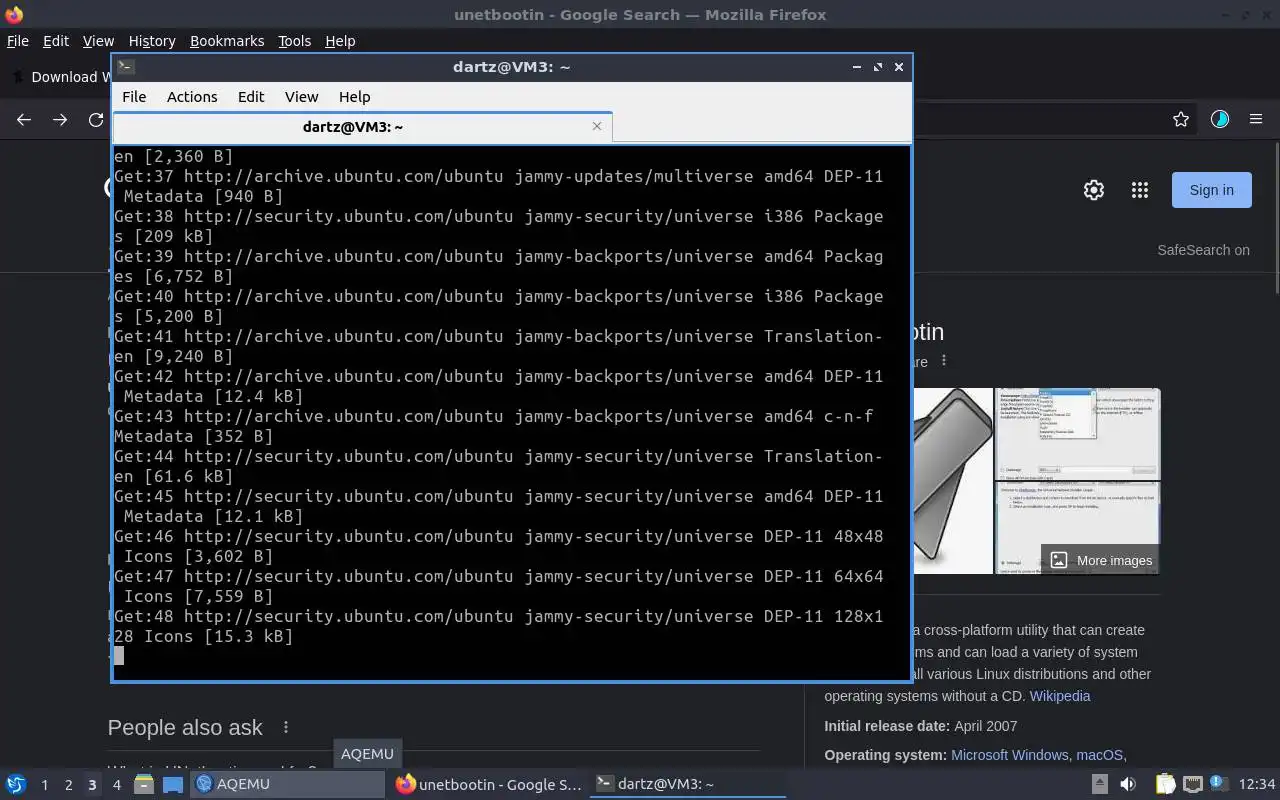The width and height of the screenshot is (1280, 800).
Task: Select the dartz@VM3: ~ terminal tab
Action: [x=352, y=127]
